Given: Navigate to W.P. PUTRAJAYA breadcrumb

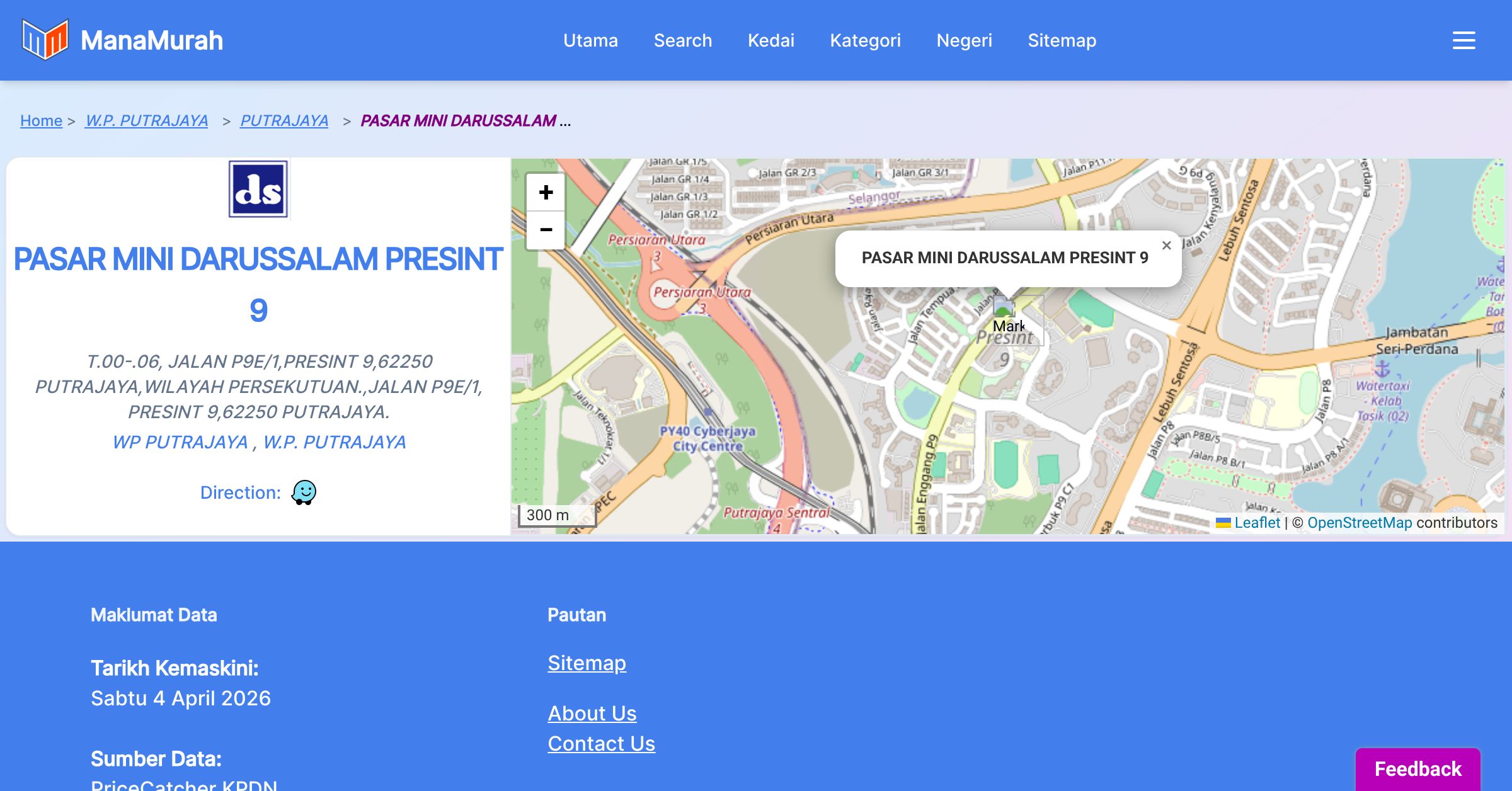Looking at the screenshot, I should click(146, 120).
